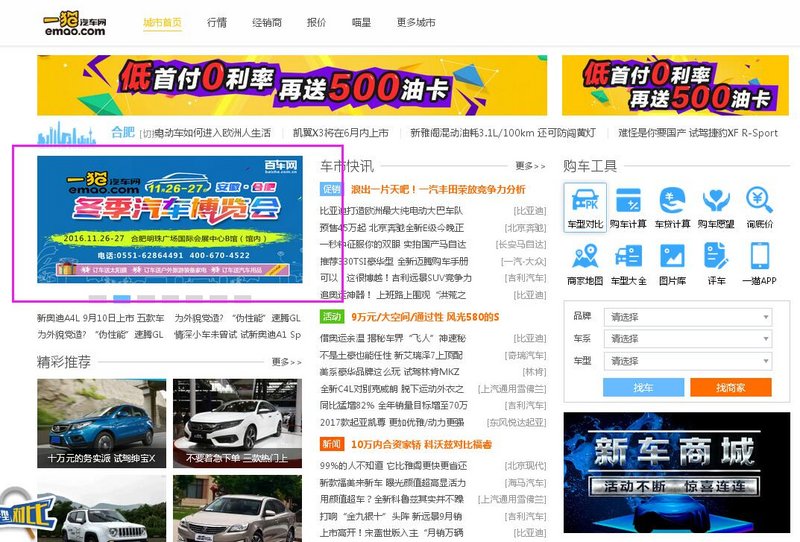Open article 比亚迪打造欧洲最大纯电动大巴车队

tap(391, 211)
